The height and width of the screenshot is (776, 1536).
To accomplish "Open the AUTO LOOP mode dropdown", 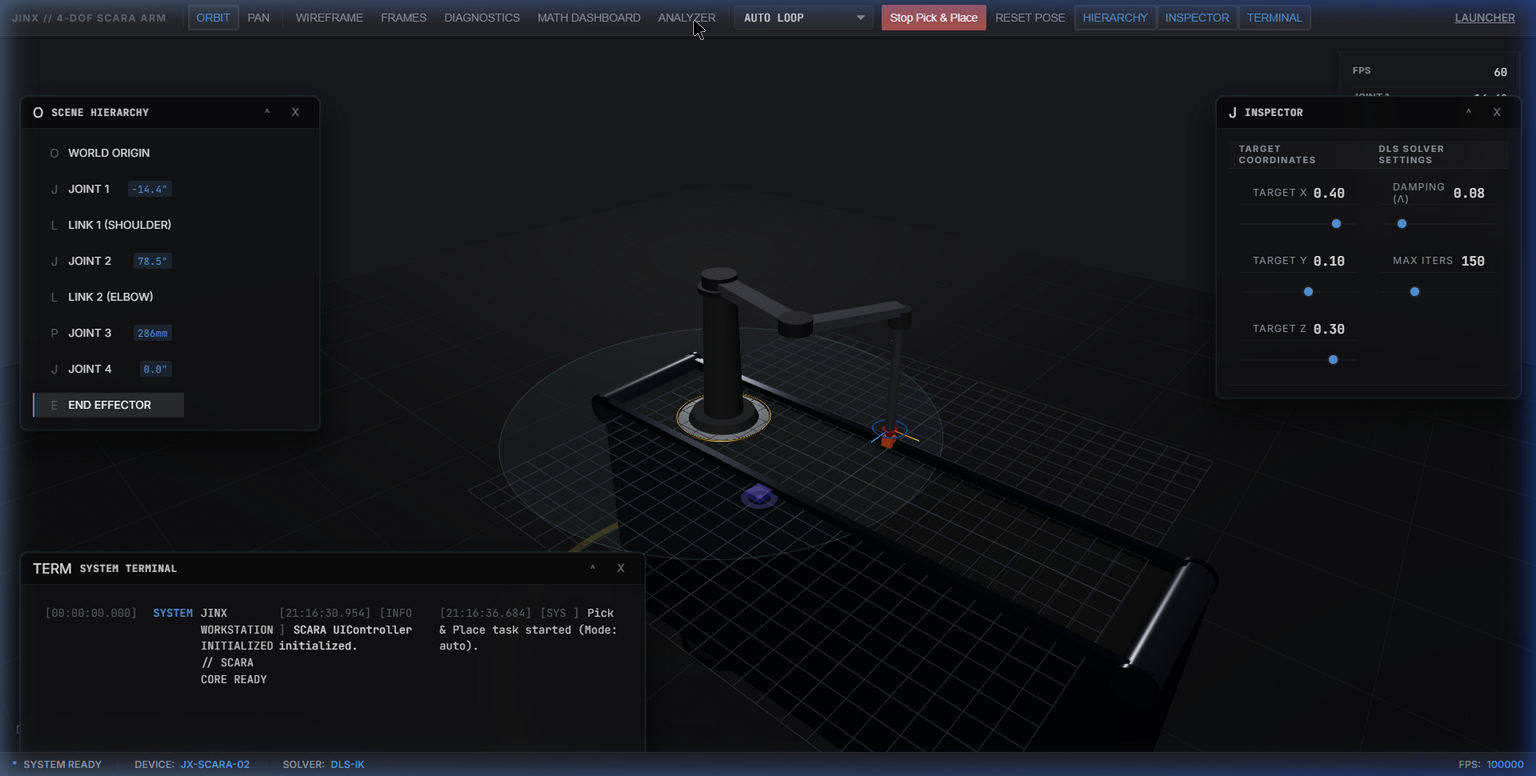I will point(803,18).
